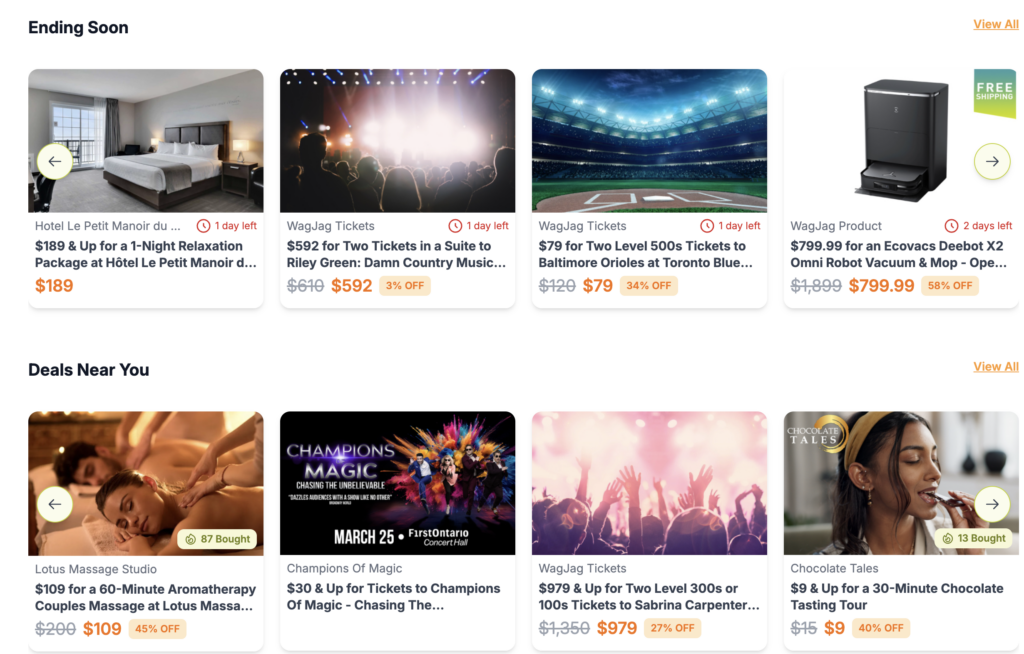Click the Chocolate Tasting Tour deal title
This screenshot has width=1024, height=654.
[896, 597]
